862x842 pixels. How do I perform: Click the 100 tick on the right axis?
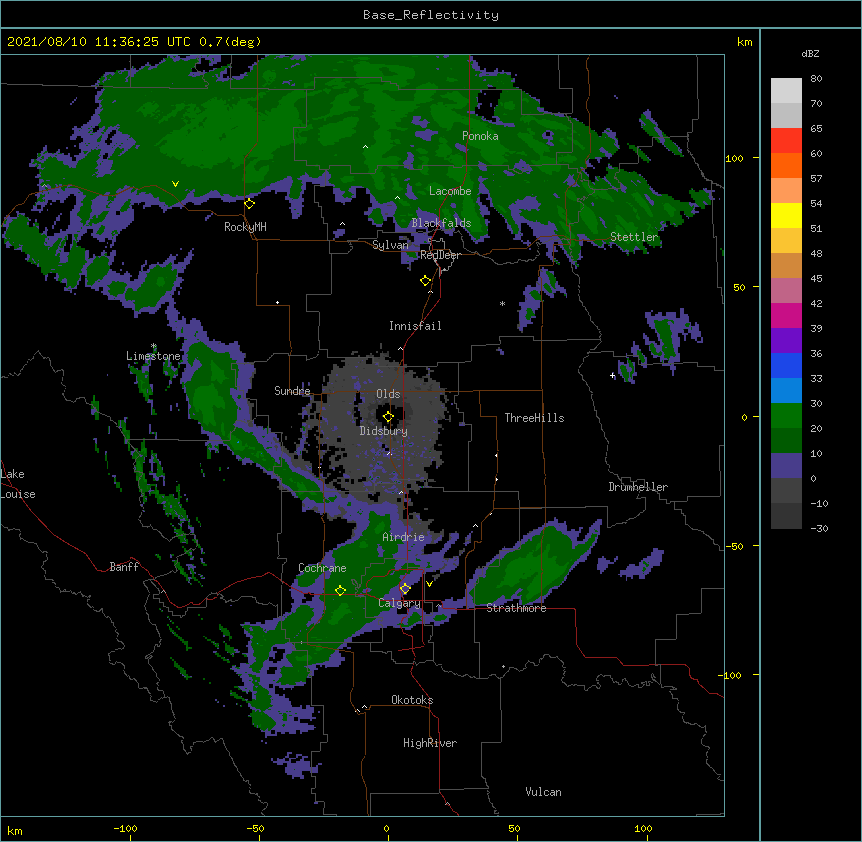click(x=734, y=158)
